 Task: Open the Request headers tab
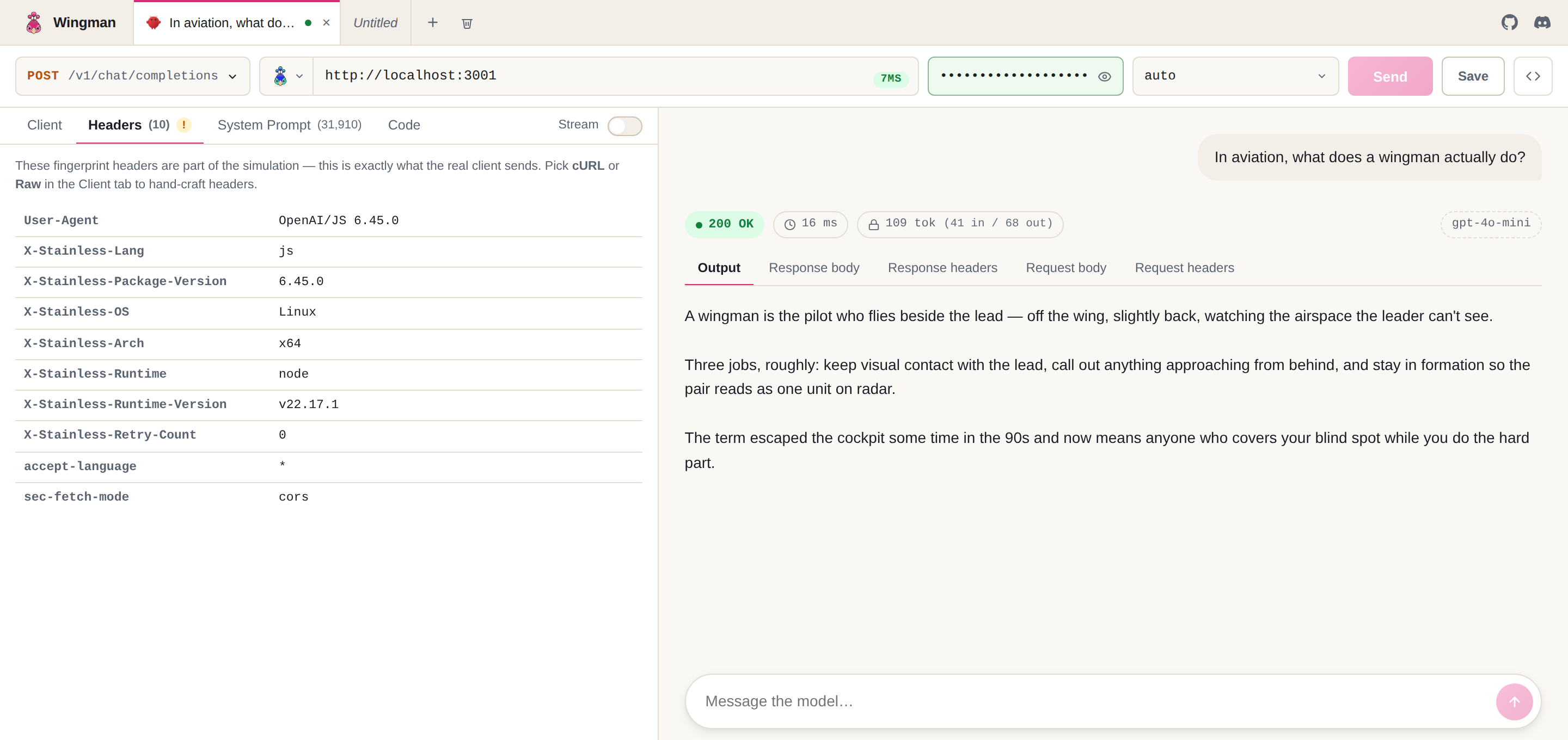pos(1184,268)
